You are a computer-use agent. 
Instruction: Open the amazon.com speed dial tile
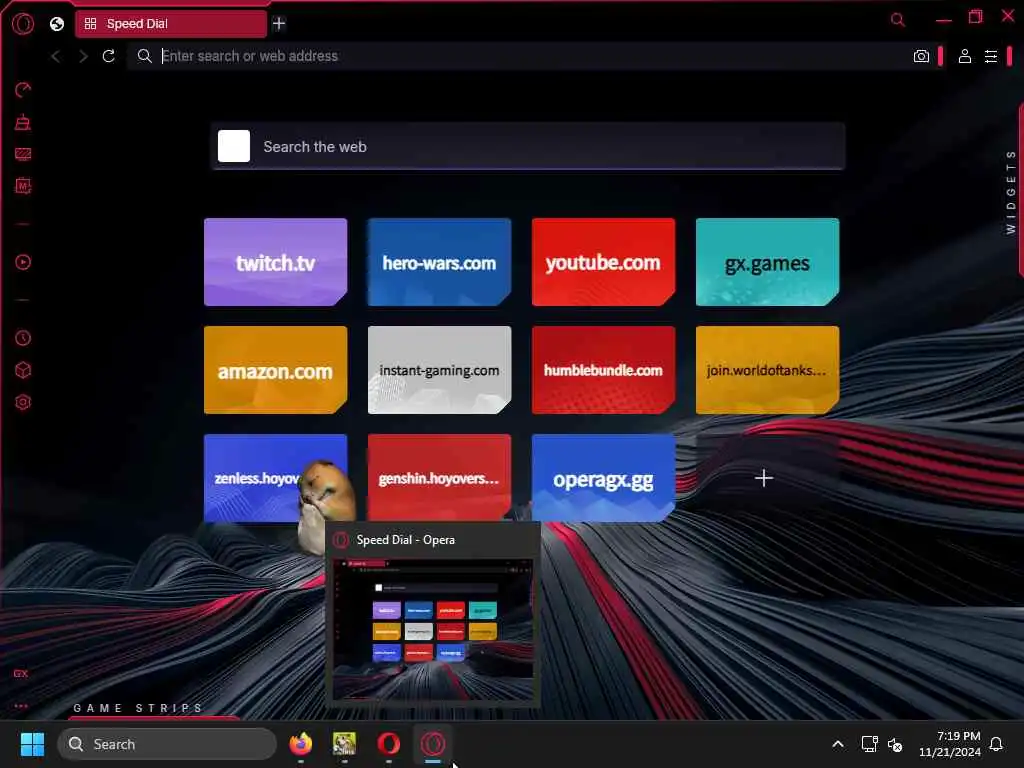276,370
